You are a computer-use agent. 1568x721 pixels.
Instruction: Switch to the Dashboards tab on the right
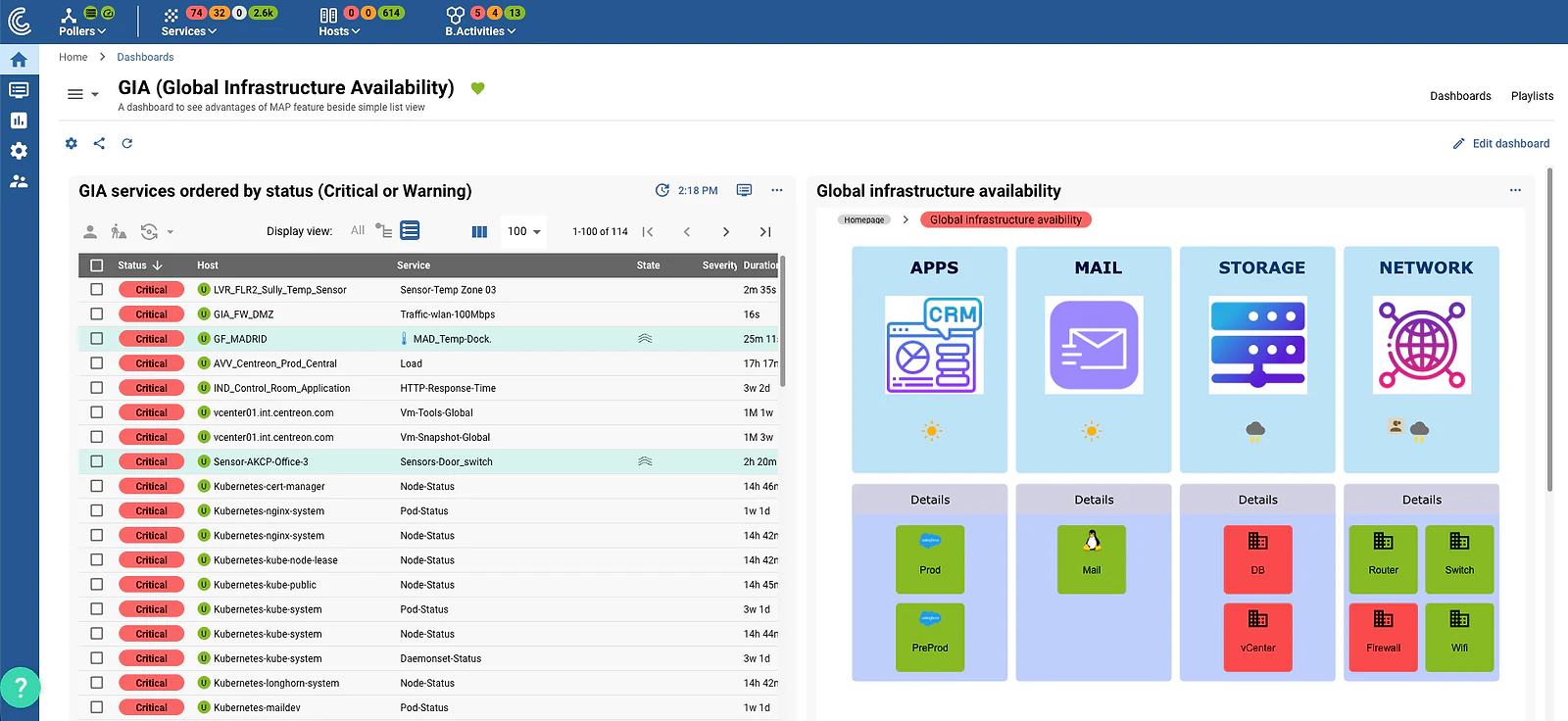(1460, 96)
